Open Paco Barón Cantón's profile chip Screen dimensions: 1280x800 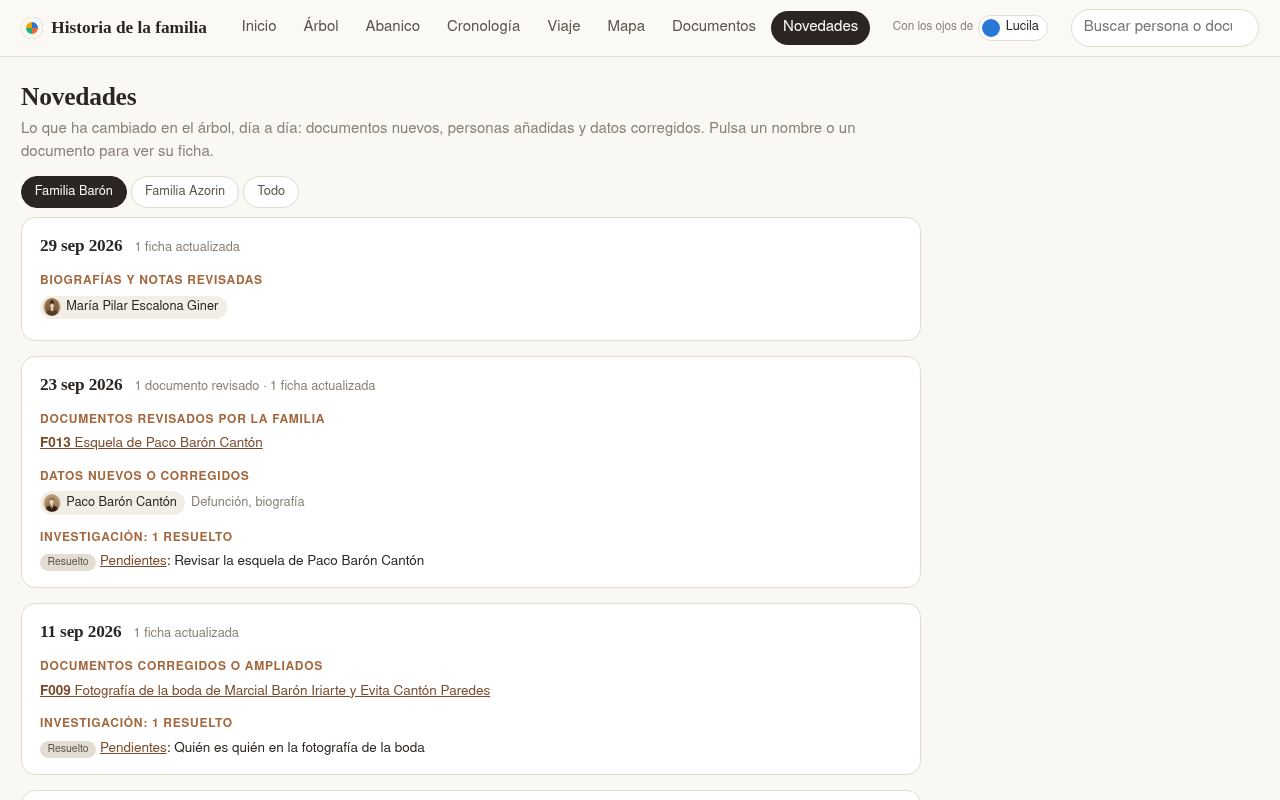pyautogui.click(x=113, y=502)
